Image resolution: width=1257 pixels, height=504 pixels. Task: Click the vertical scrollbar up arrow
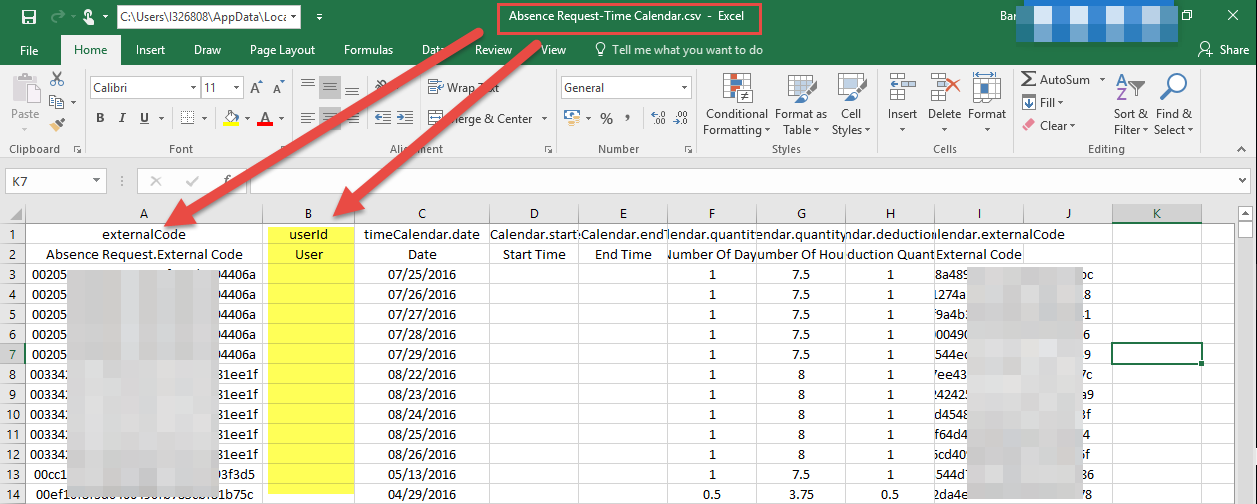[1246, 213]
